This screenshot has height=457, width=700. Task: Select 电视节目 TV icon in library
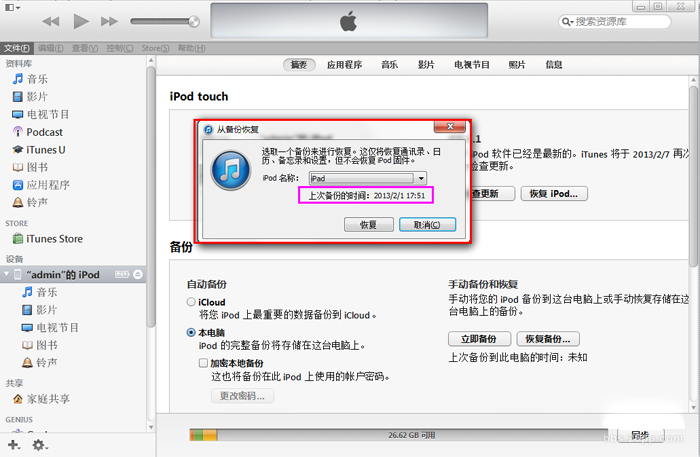(18, 115)
